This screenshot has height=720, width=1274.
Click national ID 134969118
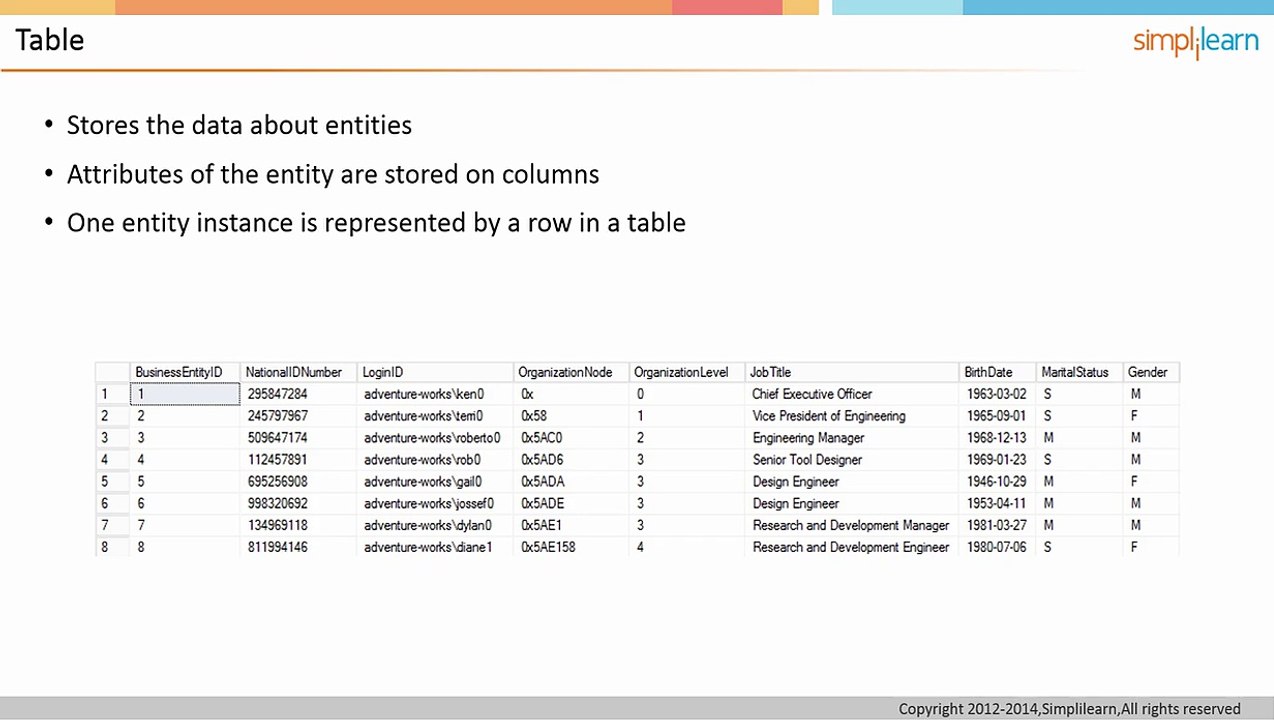278,525
